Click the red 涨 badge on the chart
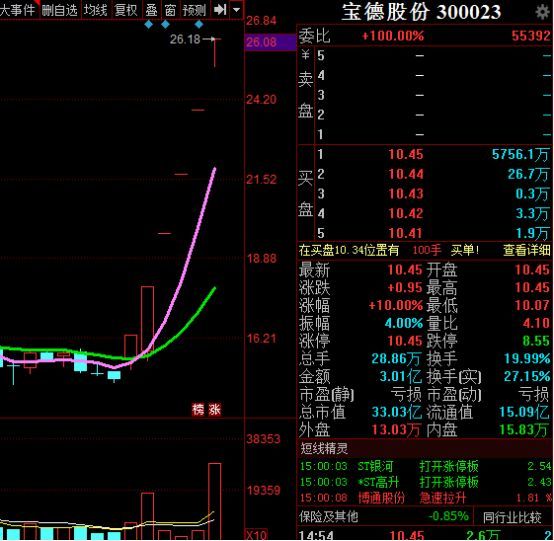 214,410
